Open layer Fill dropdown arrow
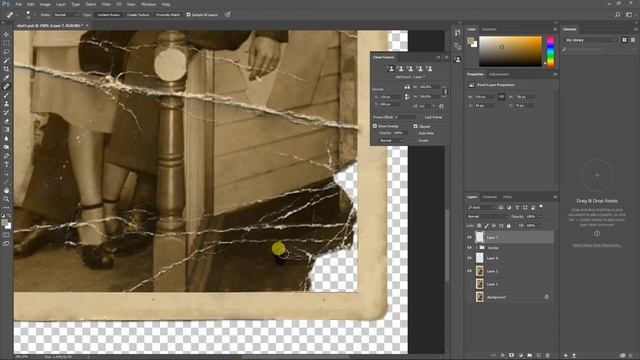Viewport: 640px width, 360px height. pos(540,226)
